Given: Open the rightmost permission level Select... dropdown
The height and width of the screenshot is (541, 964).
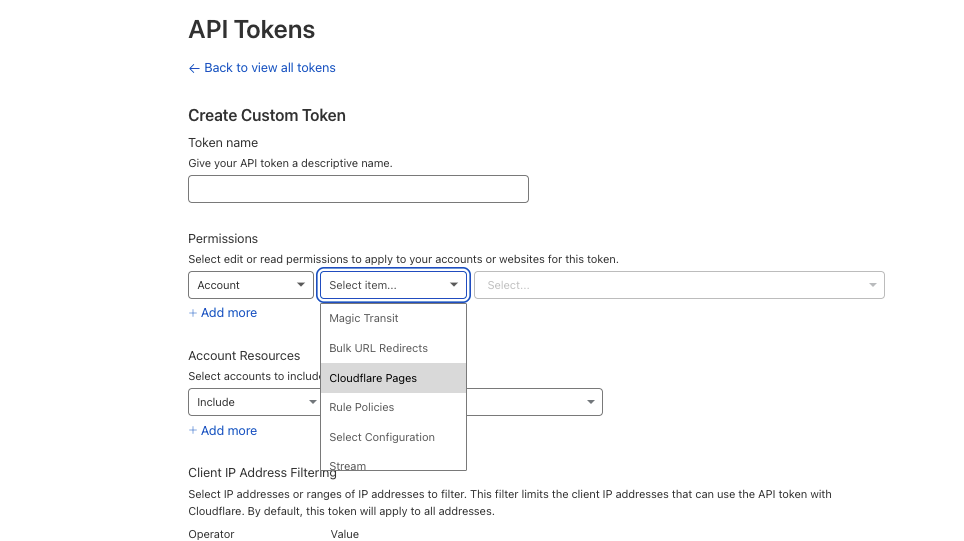Looking at the screenshot, I should pyautogui.click(x=678, y=285).
